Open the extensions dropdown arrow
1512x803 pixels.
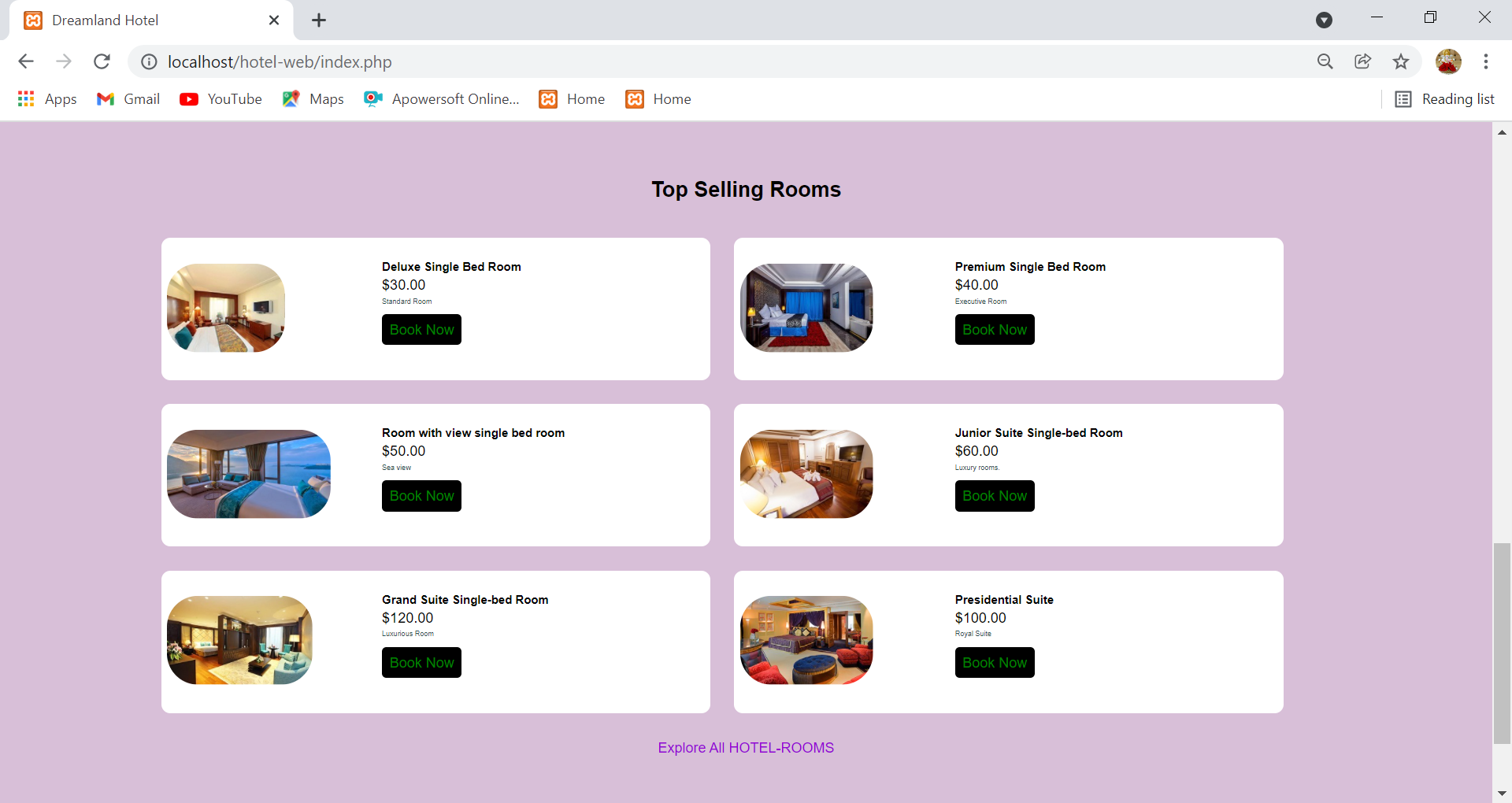[1324, 20]
